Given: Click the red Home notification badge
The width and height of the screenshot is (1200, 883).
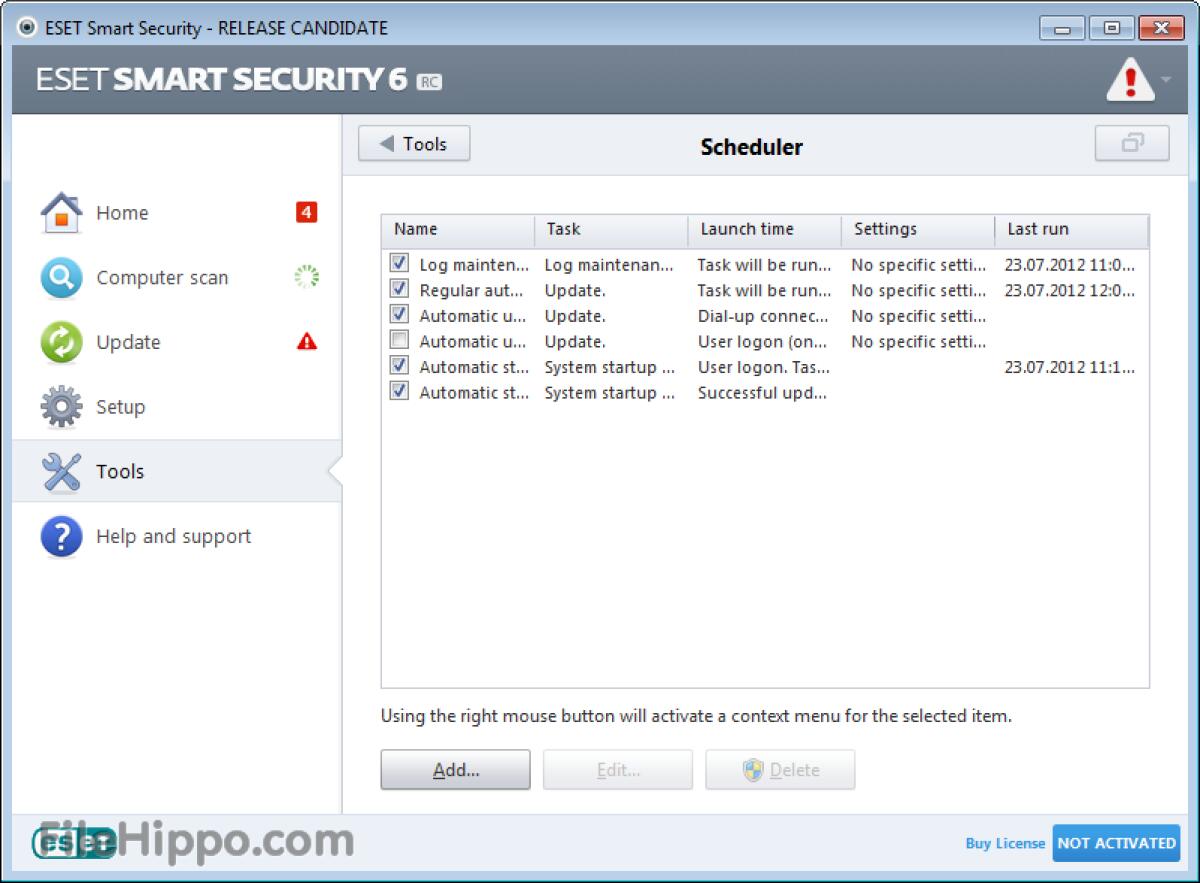Looking at the screenshot, I should (x=306, y=212).
